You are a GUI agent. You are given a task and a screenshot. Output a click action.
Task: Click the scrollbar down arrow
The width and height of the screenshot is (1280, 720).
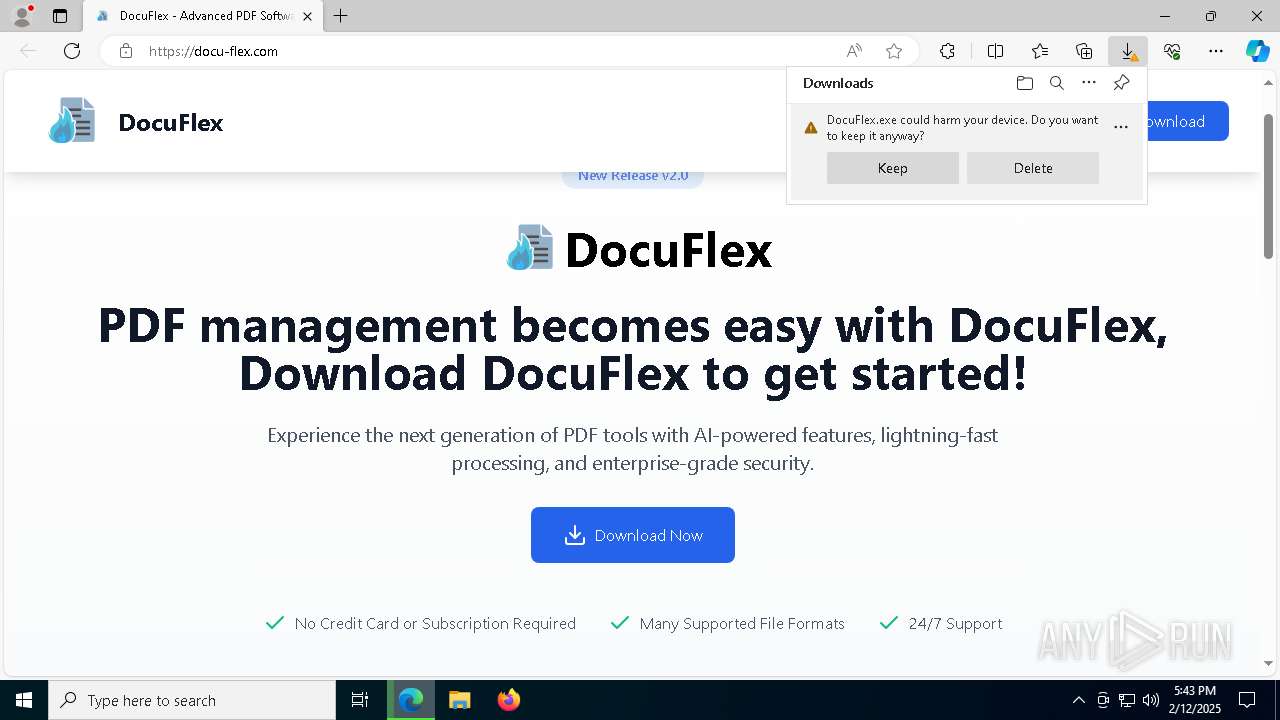(1268, 663)
